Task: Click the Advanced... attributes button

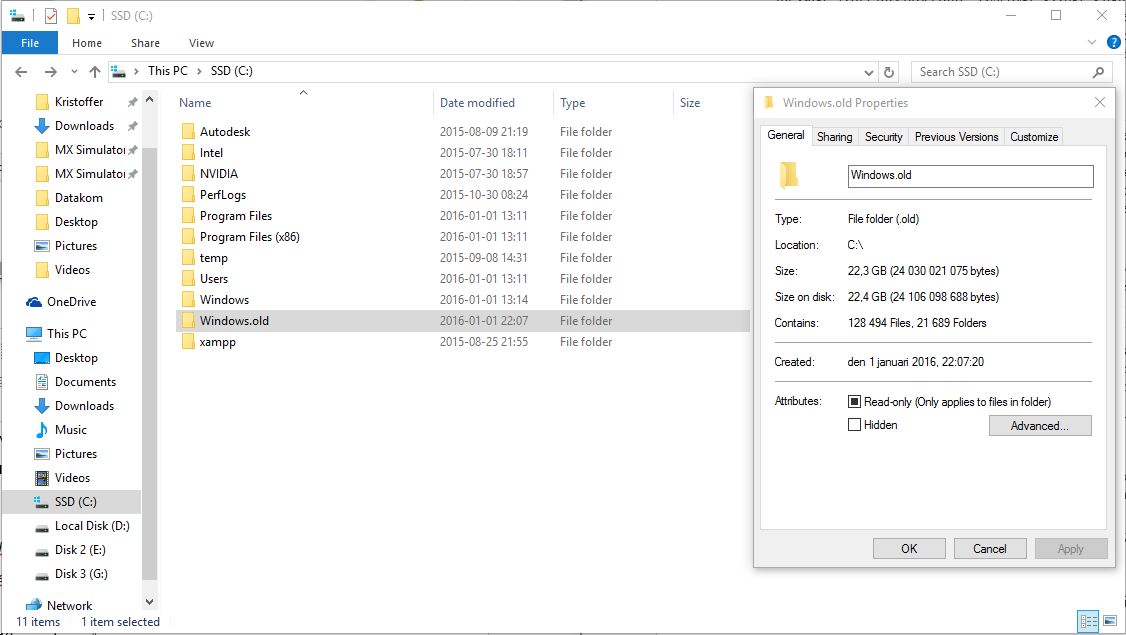Action: click(x=1040, y=425)
